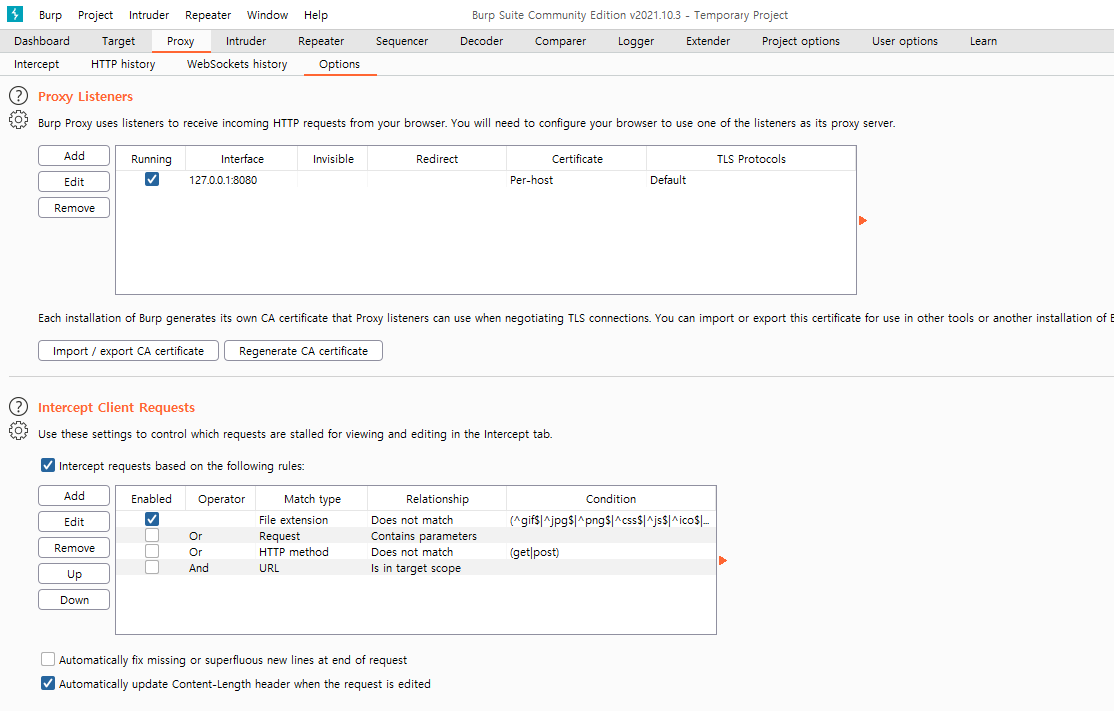Image resolution: width=1114 pixels, height=711 pixels.
Task: Click the Per-host certificate cell
Action: click(577, 180)
